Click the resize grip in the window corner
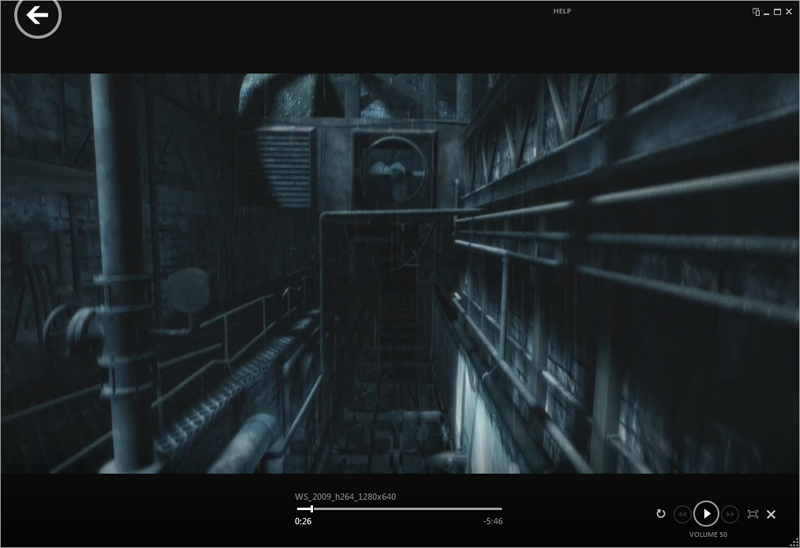Image resolution: width=800 pixels, height=548 pixels. pyautogui.click(x=795, y=543)
